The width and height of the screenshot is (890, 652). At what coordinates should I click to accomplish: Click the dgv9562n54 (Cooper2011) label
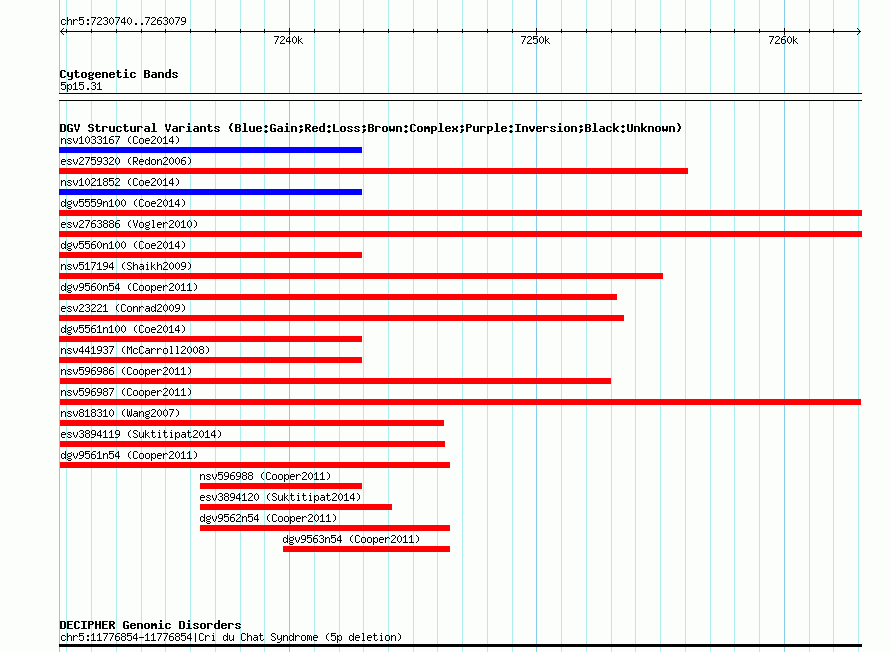tap(268, 518)
